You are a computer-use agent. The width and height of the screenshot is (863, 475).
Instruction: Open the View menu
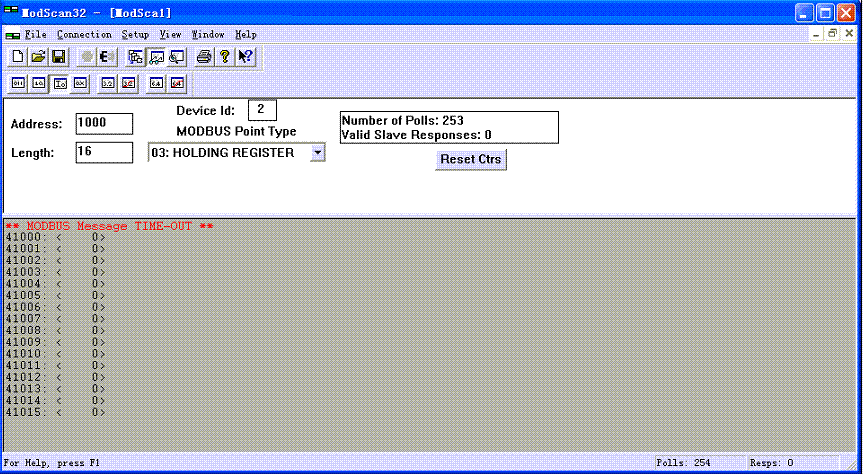(x=171, y=34)
